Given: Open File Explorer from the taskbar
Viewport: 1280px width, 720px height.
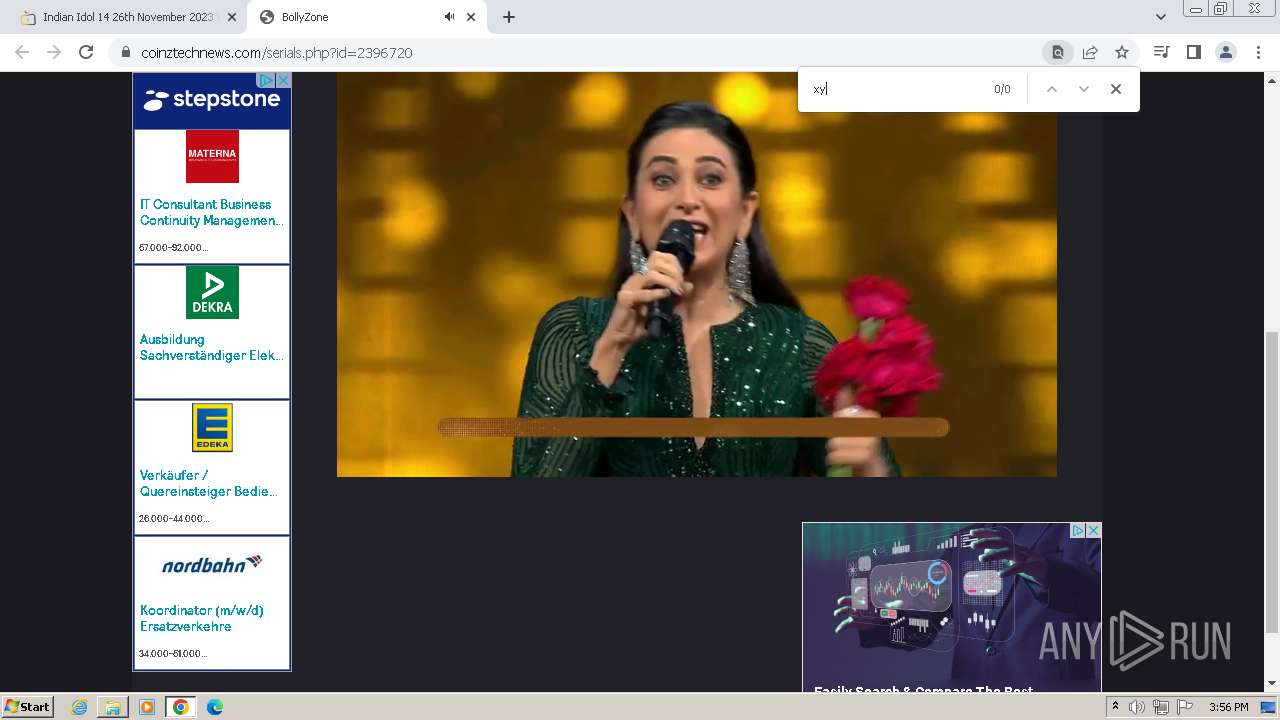Looking at the screenshot, I should tap(113, 707).
